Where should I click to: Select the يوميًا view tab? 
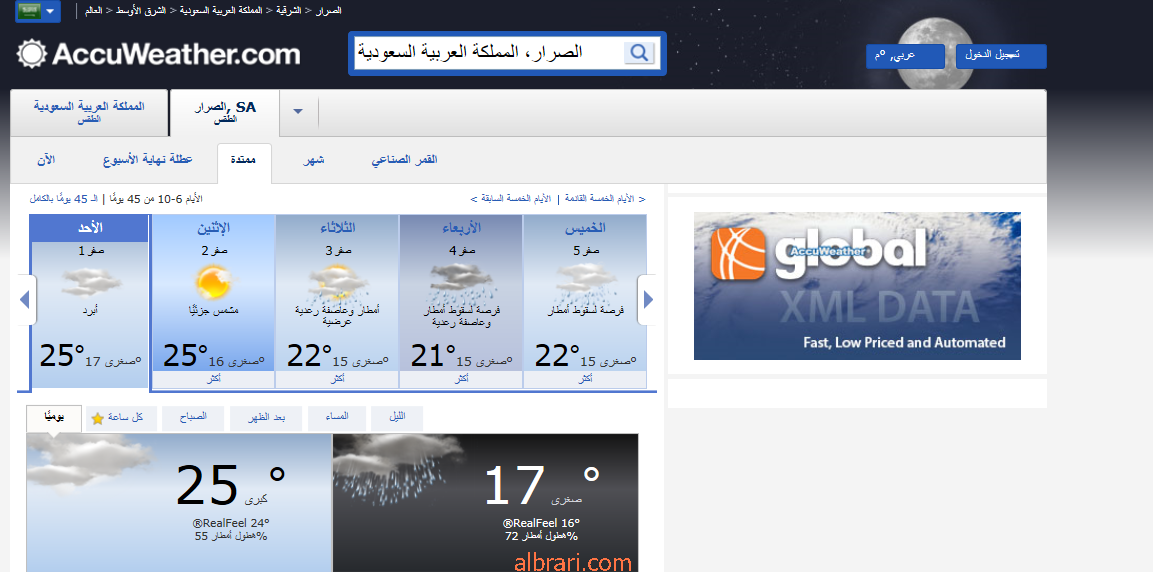(x=54, y=418)
